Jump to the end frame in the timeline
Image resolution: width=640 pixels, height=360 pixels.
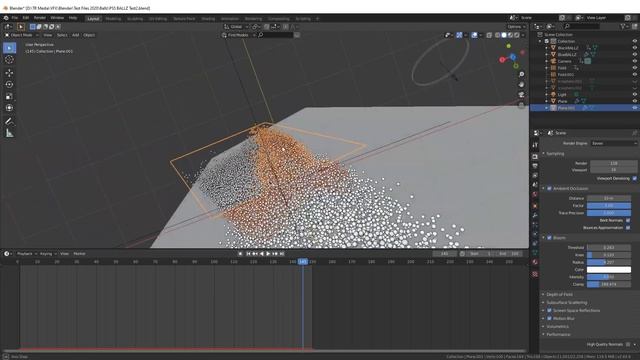(282, 254)
